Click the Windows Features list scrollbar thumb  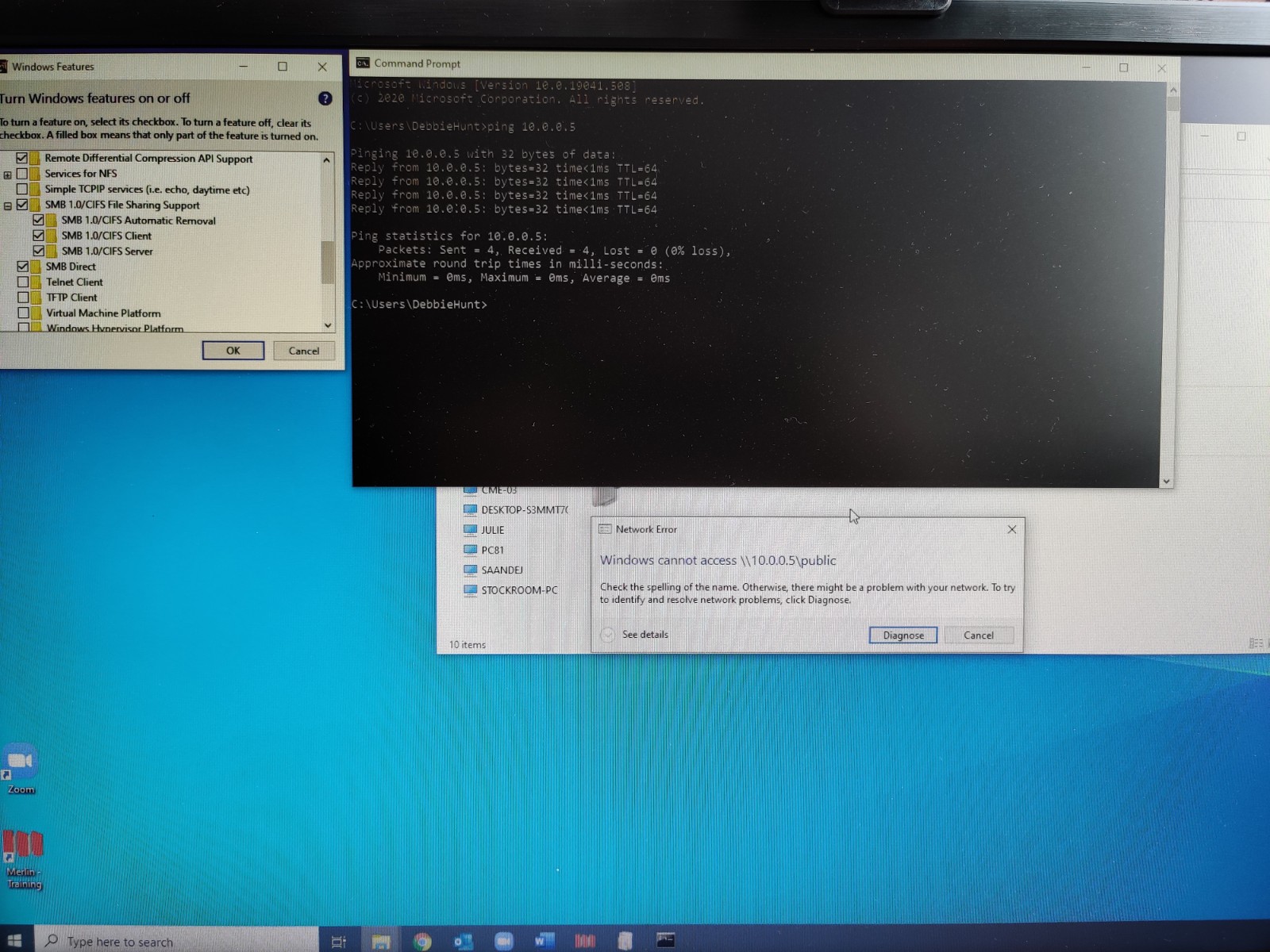tap(327, 262)
